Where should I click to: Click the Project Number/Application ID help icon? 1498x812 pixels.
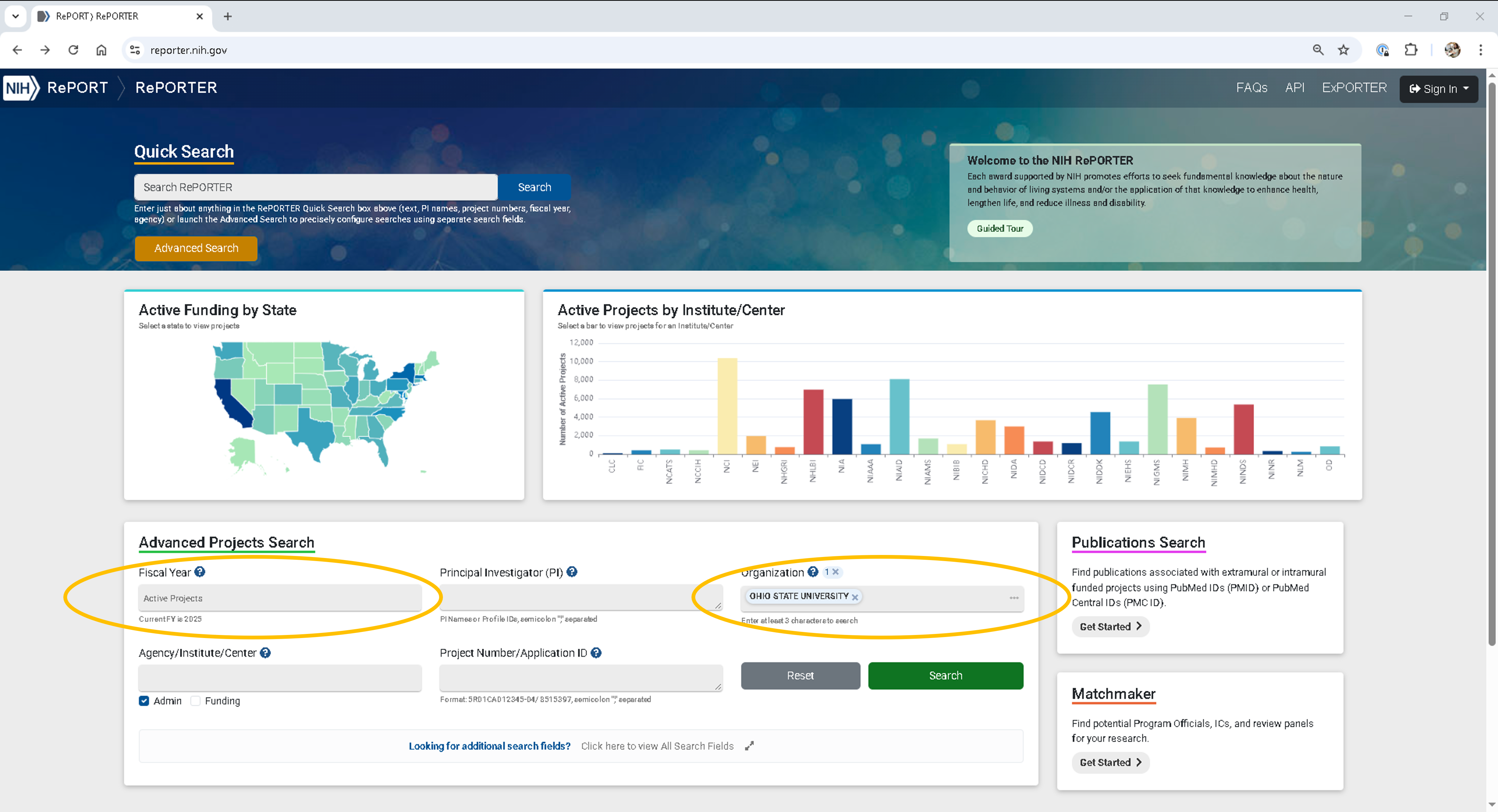pyautogui.click(x=596, y=653)
